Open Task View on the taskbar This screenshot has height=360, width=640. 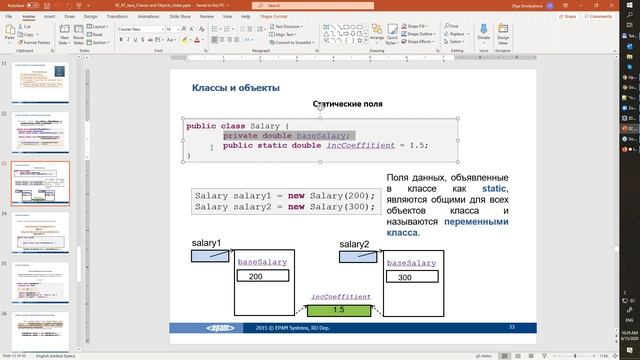pyautogui.click(x=630, y=24)
